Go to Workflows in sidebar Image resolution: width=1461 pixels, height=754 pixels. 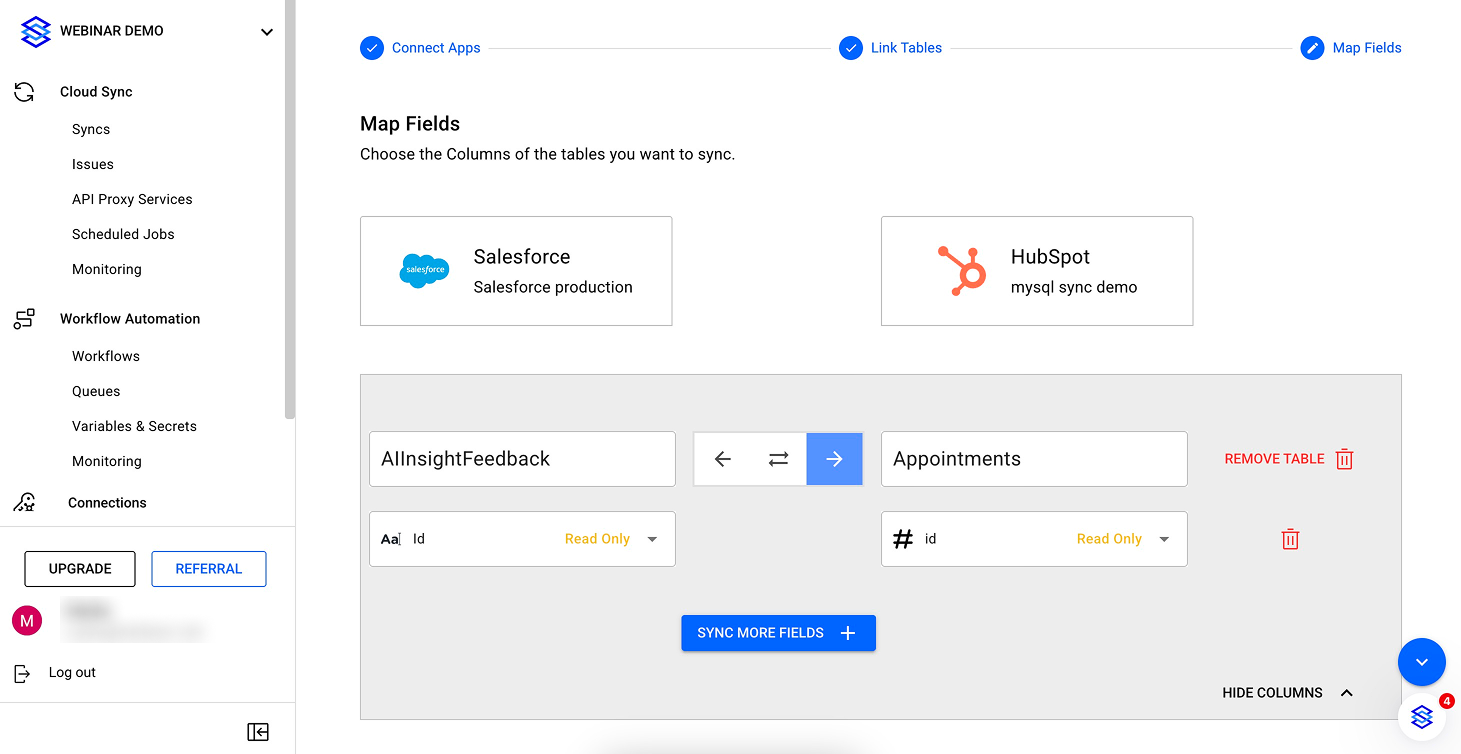pos(106,356)
